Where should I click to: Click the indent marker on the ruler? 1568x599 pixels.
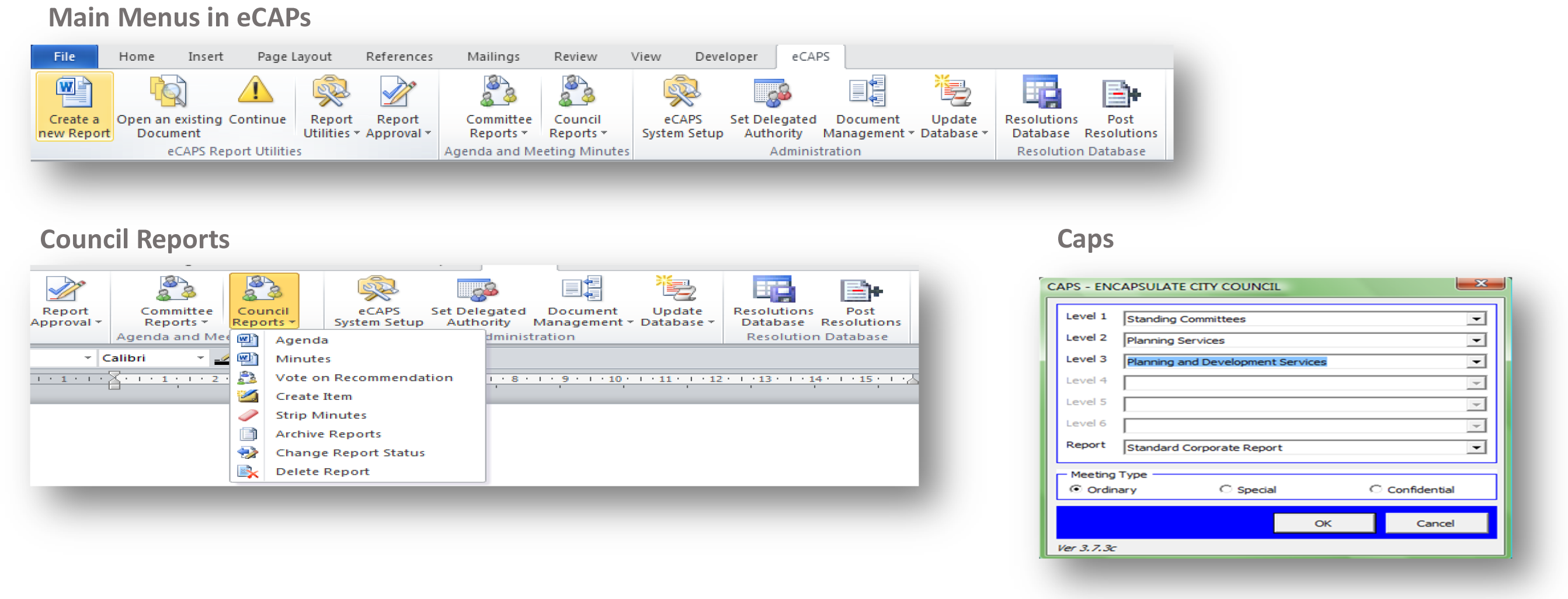[114, 380]
